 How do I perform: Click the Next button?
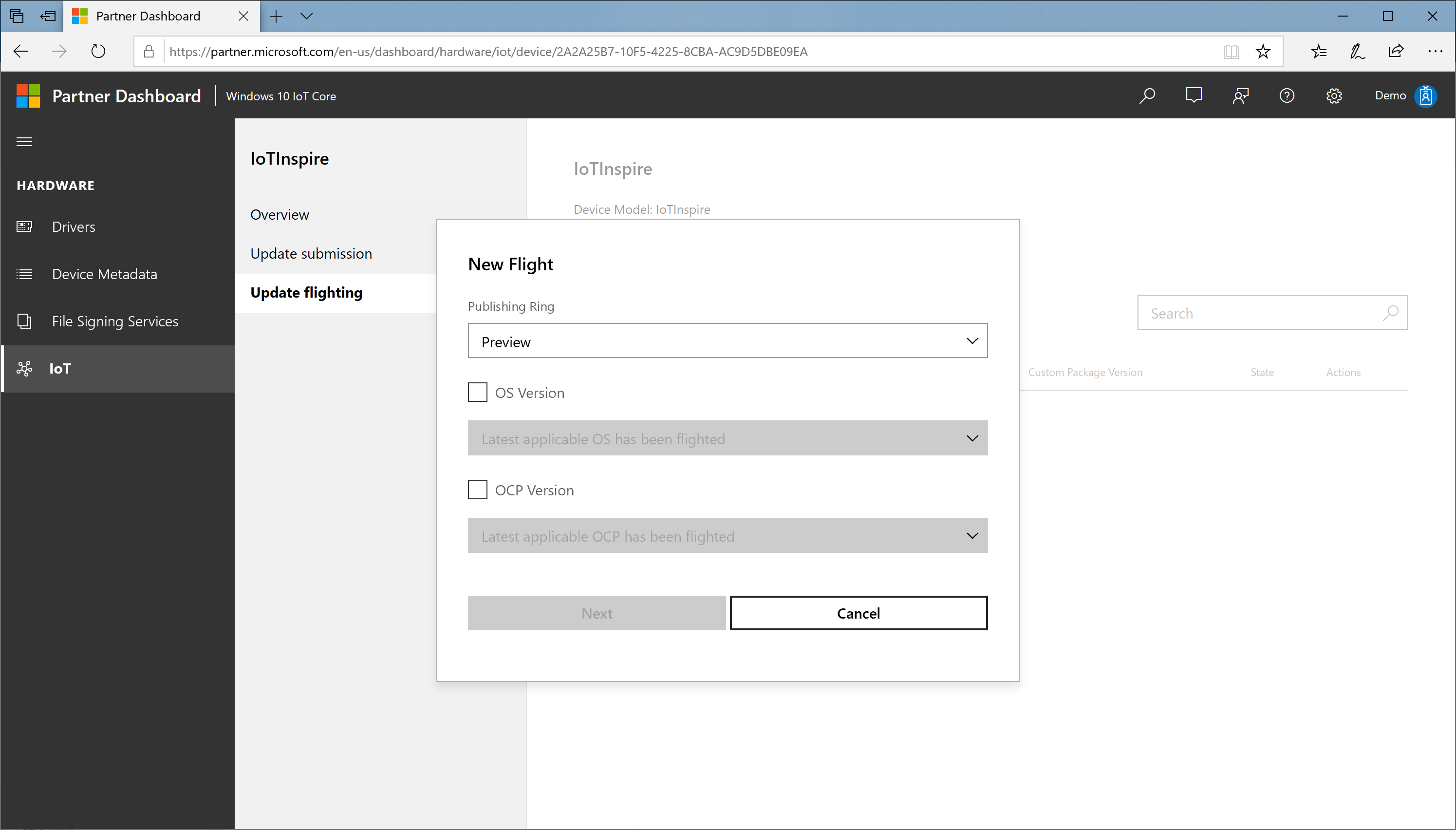coord(597,613)
